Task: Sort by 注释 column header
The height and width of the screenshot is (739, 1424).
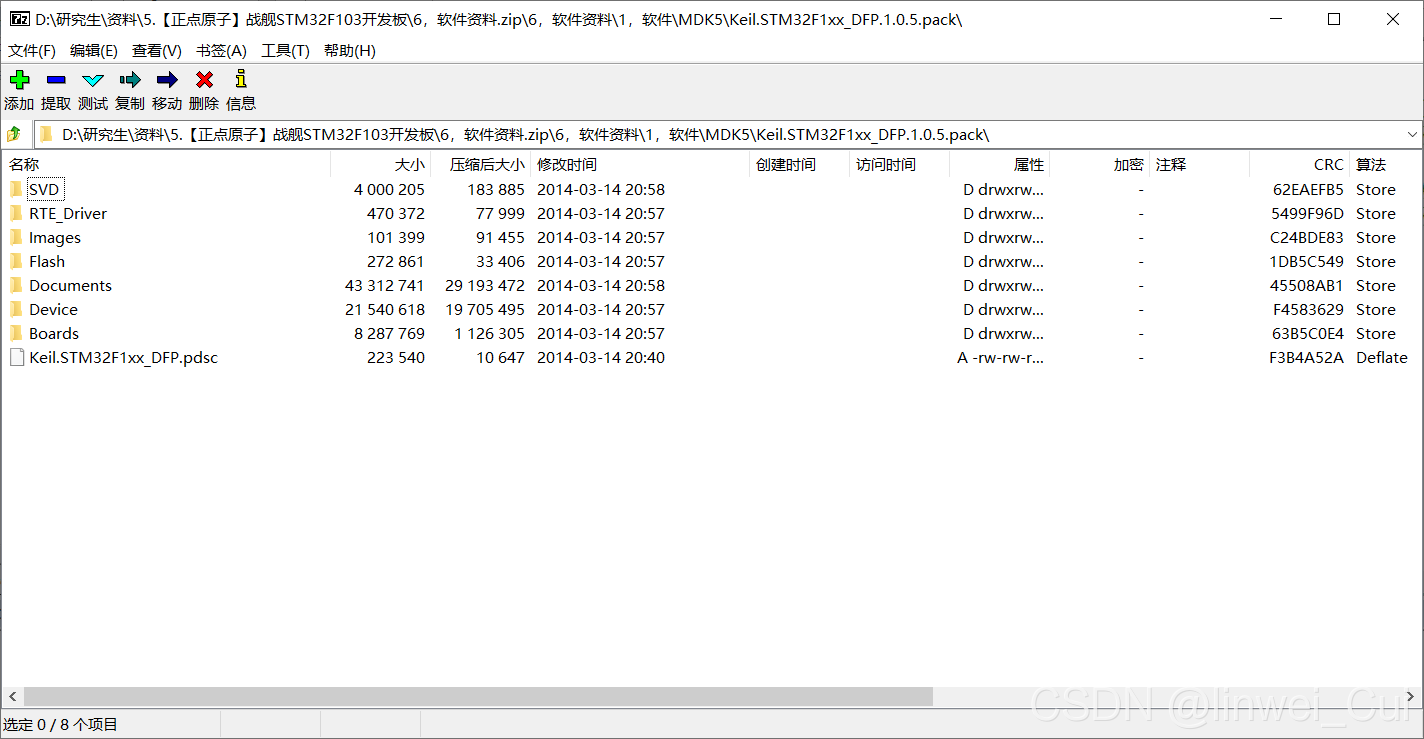Action: (x=1200, y=165)
